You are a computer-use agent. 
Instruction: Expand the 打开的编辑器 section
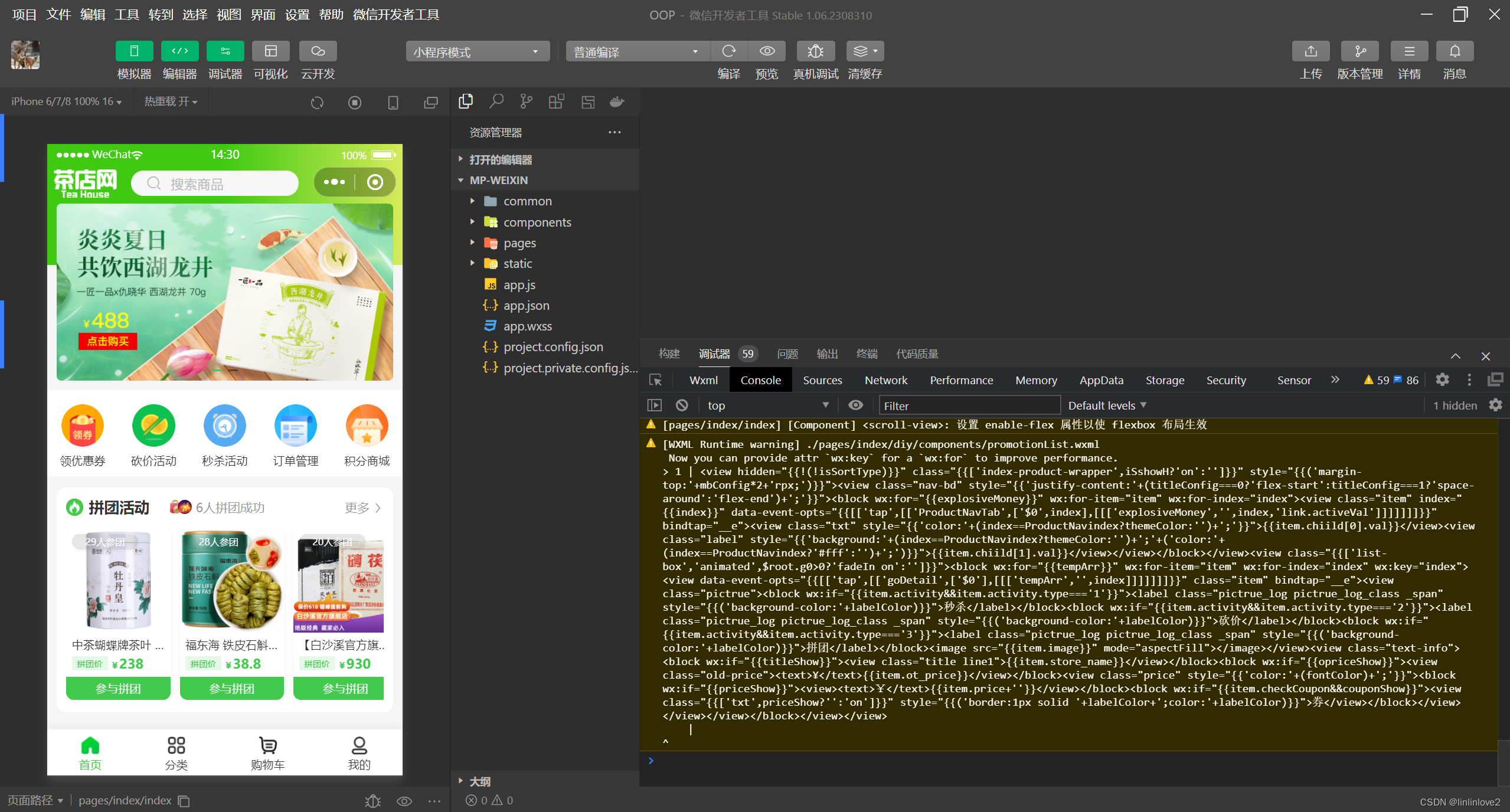click(x=545, y=159)
